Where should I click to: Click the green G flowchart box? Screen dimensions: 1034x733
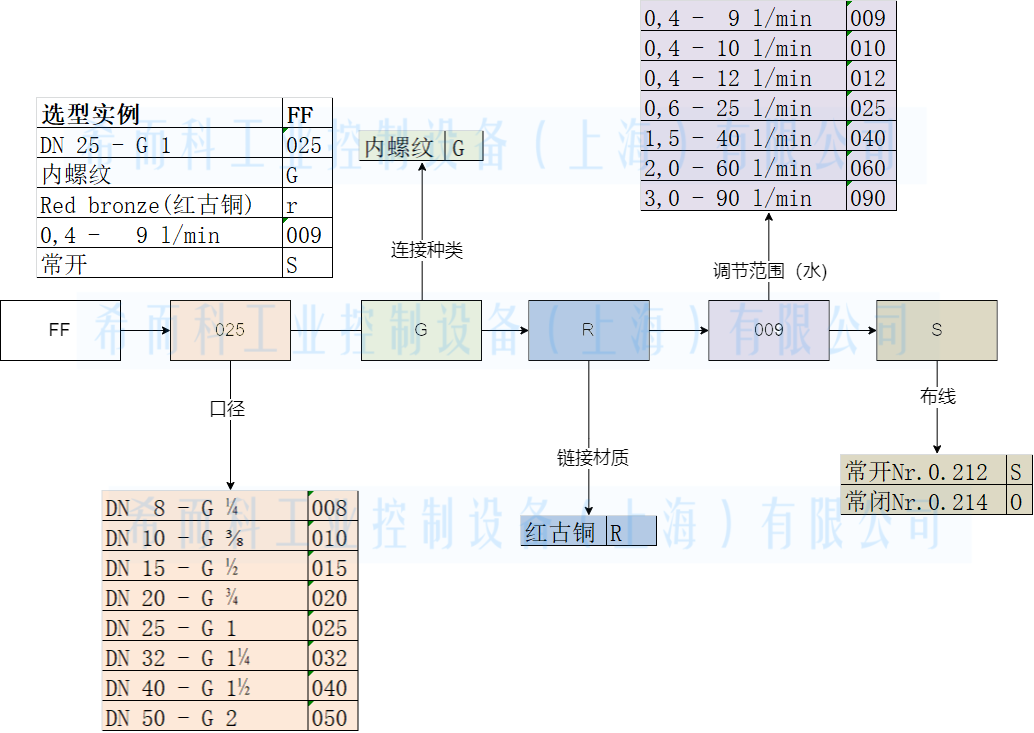[421, 329]
